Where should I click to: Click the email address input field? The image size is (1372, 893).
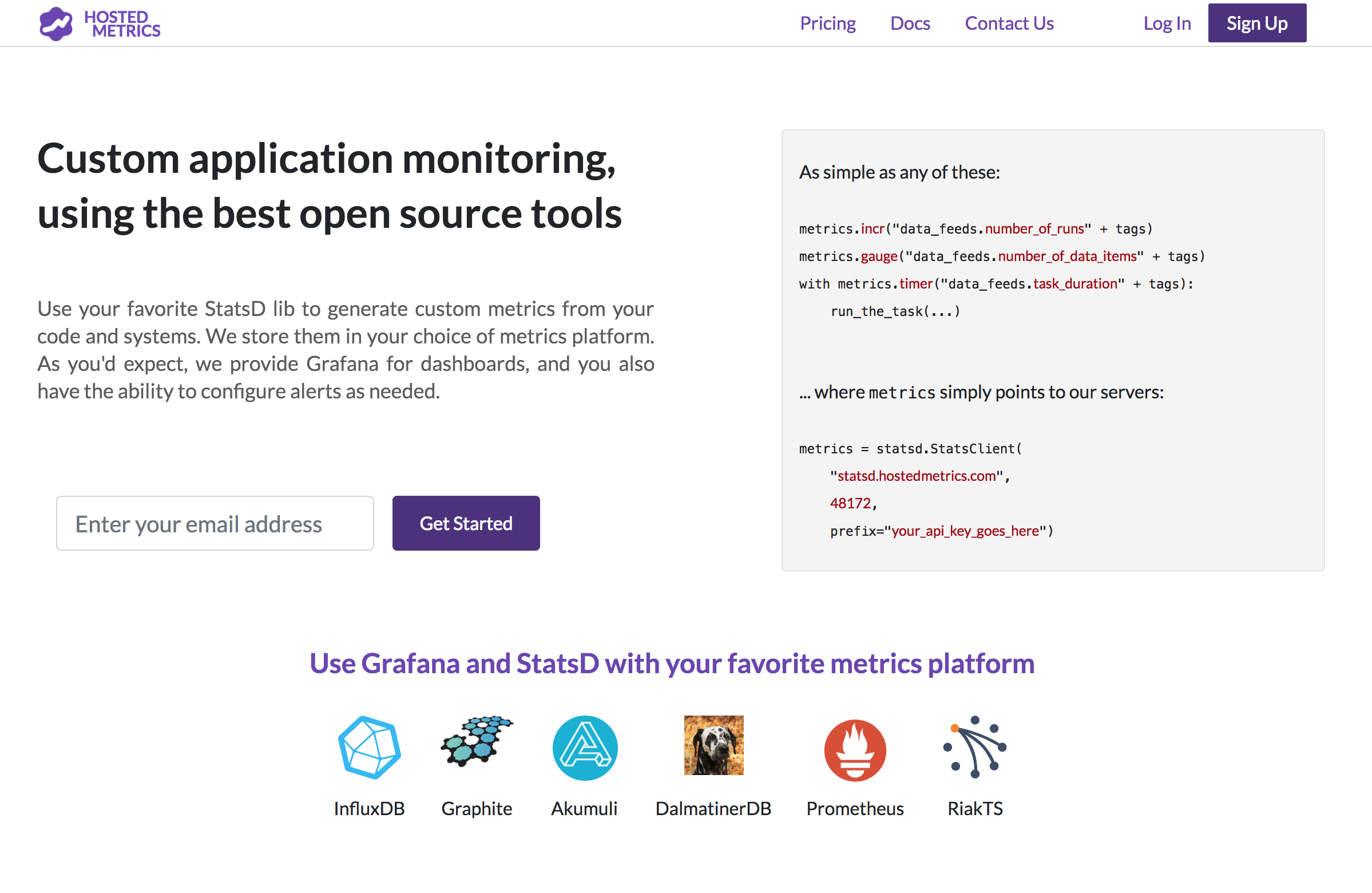tap(215, 523)
